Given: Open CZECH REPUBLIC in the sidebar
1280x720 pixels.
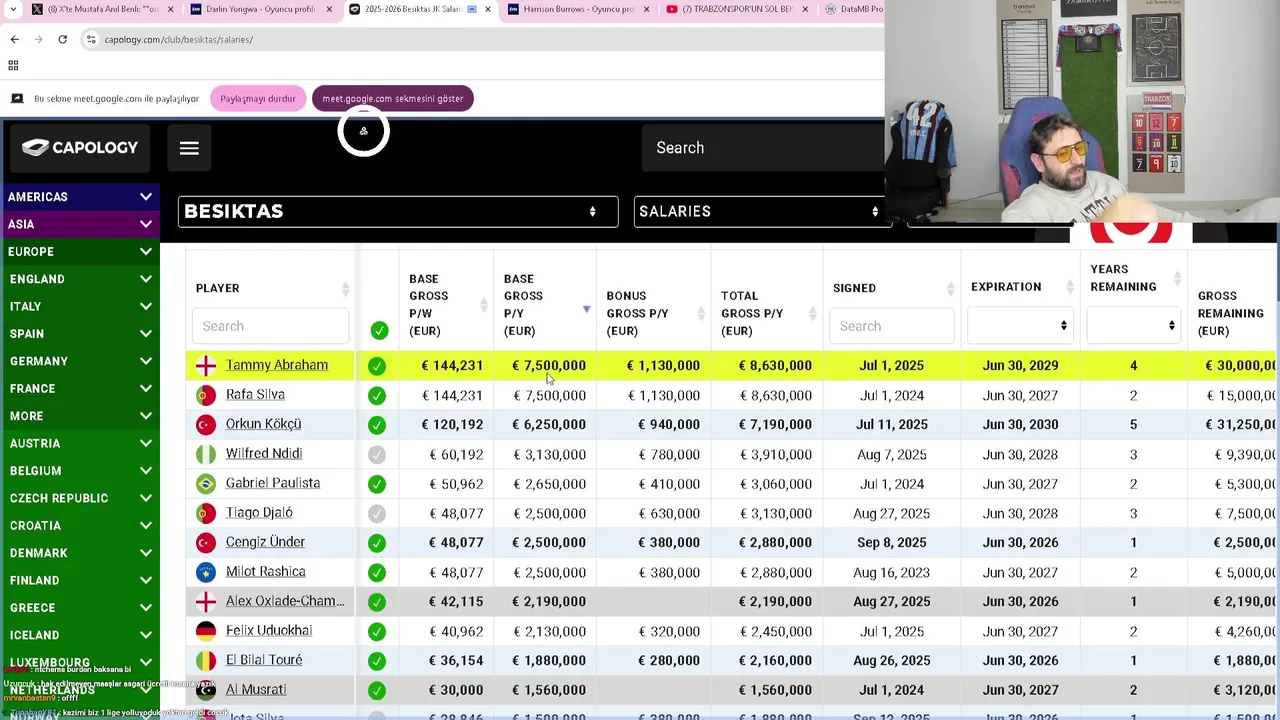Looking at the screenshot, I should [80, 498].
